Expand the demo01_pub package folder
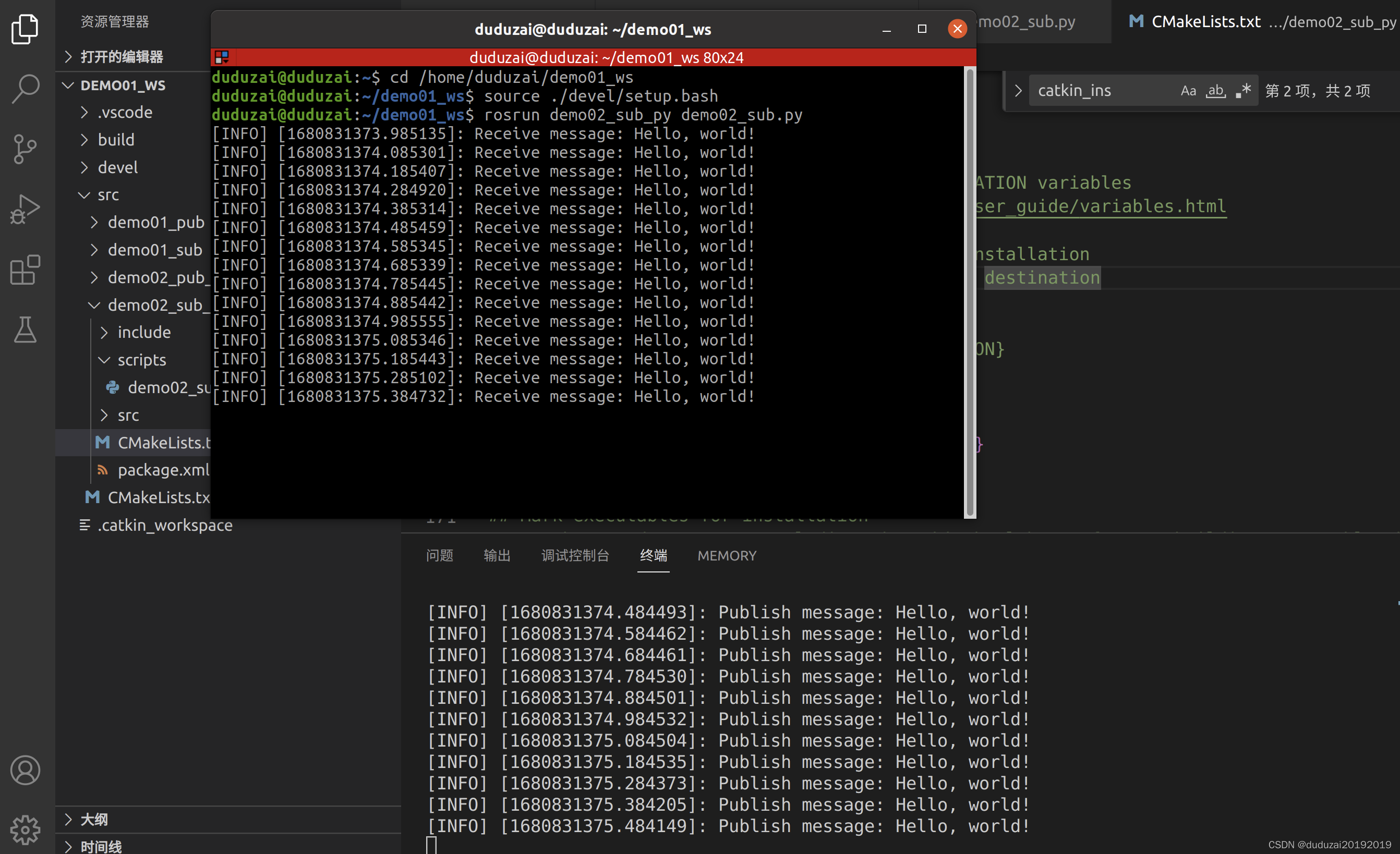The height and width of the screenshot is (854, 1400). pos(94,222)
